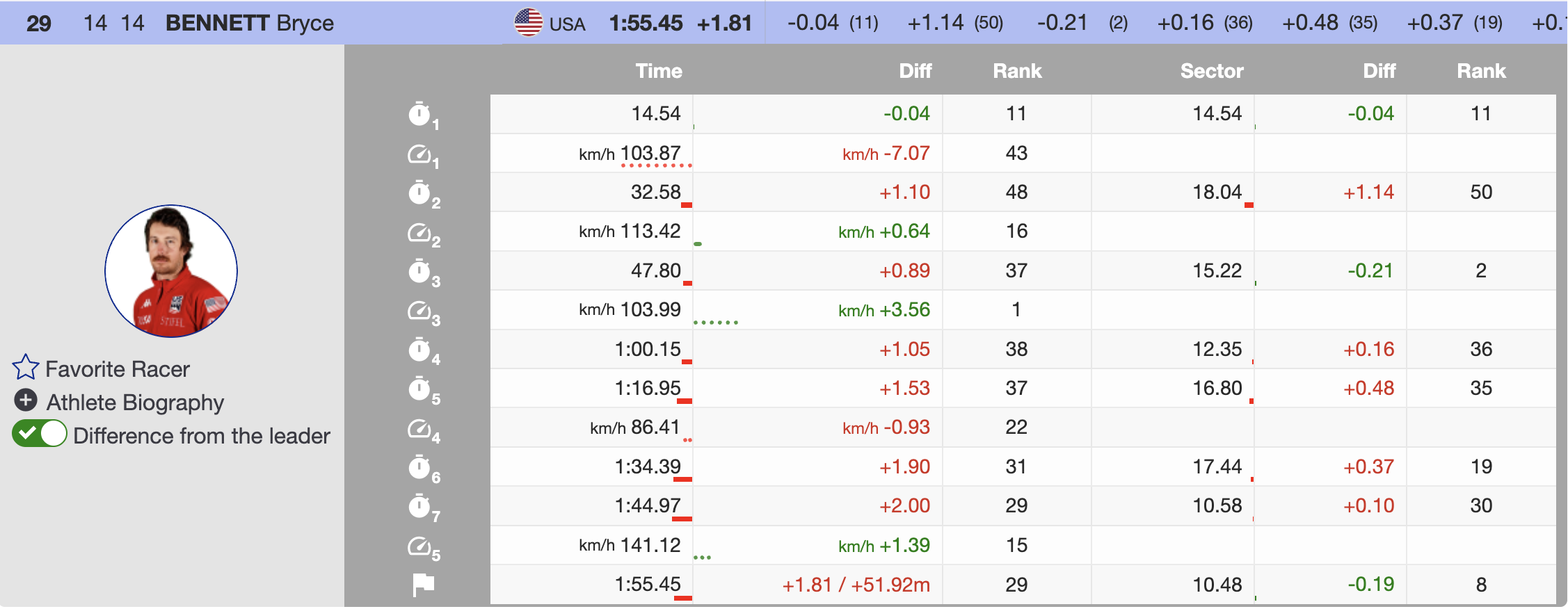1568x609 pixels.
Task: Mark racer as favorite with star
Action: pyautogui.click(x=26, y=368)
